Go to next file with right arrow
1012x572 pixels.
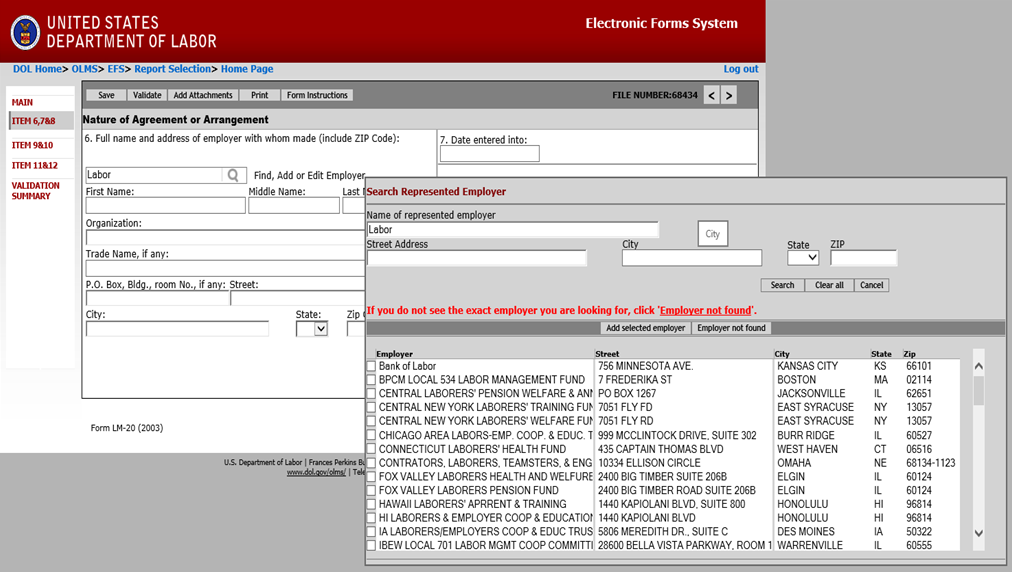(x=729, y=96)
